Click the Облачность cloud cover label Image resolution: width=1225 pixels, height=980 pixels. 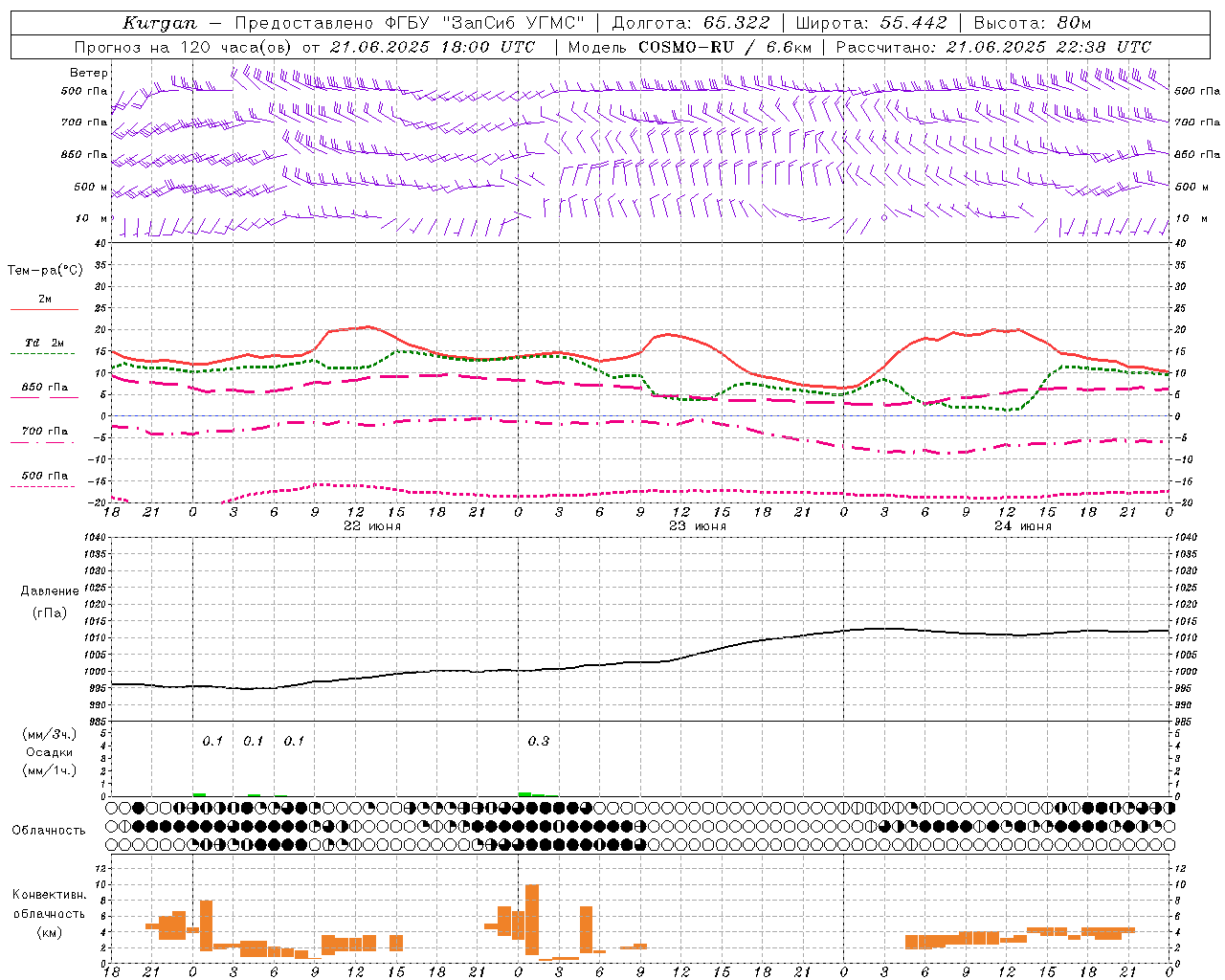click(49, 831)
